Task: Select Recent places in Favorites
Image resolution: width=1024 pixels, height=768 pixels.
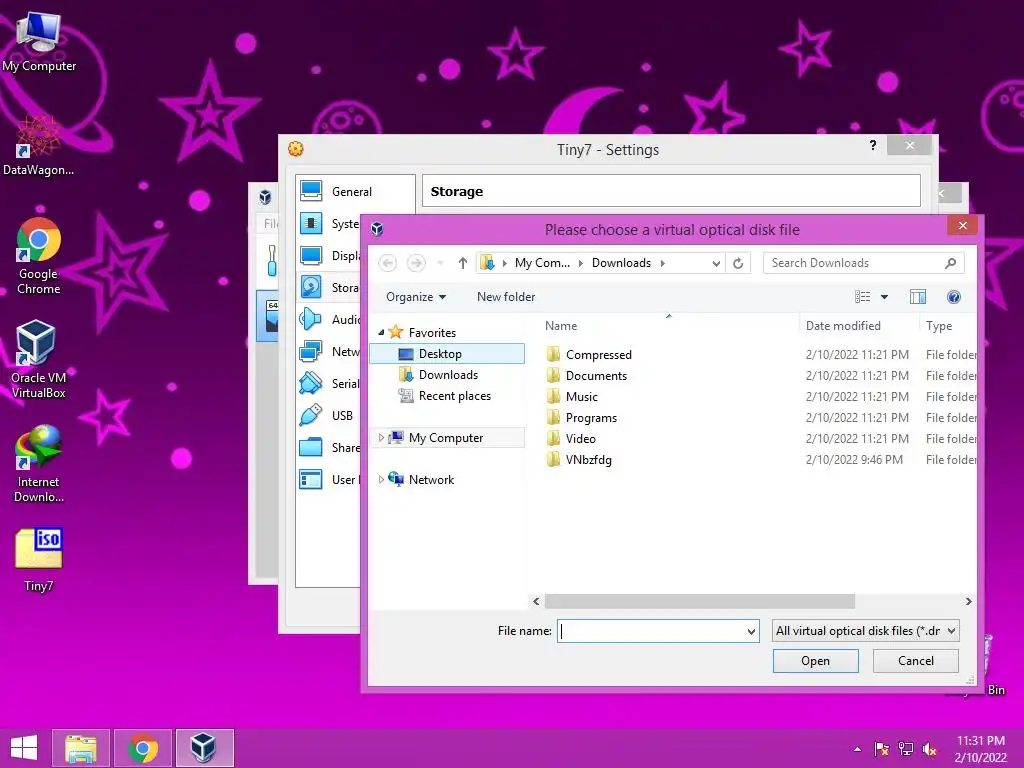Action: (x=447, y=396)
